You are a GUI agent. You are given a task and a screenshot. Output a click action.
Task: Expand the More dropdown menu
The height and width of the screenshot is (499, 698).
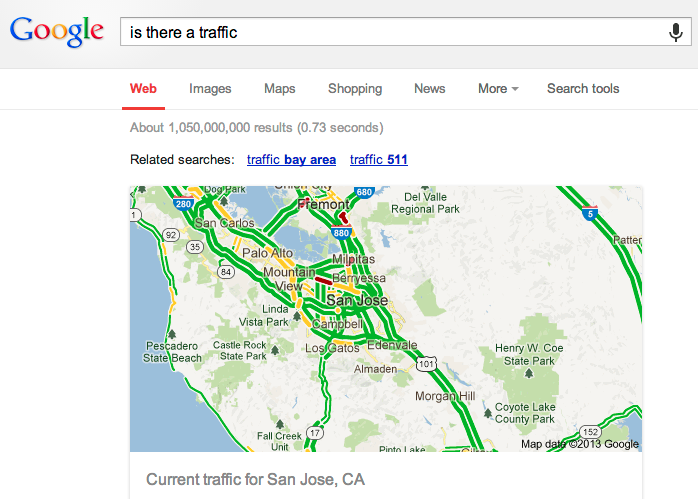click(497, 89)
